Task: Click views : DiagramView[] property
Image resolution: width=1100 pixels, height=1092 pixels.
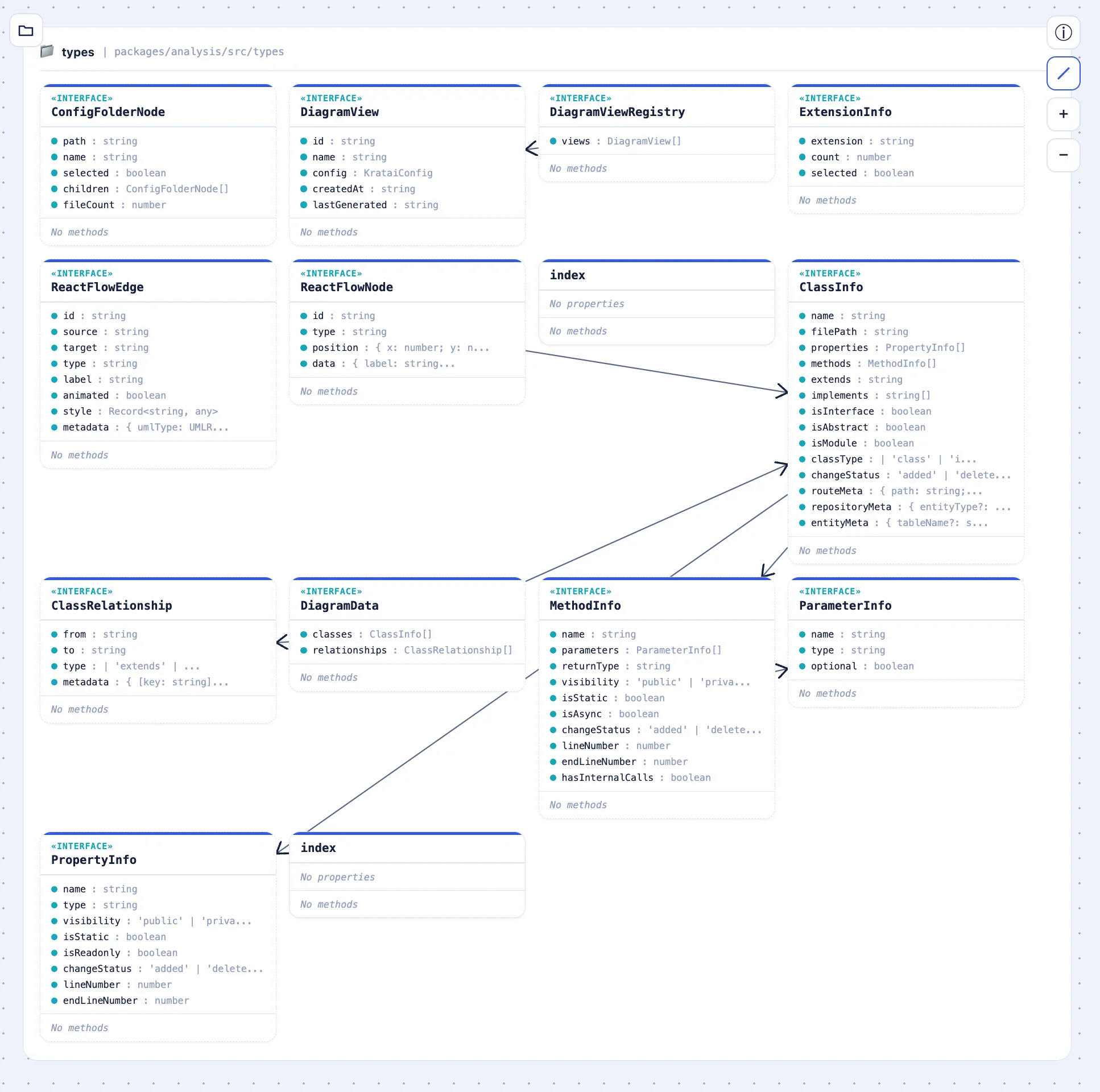Action: tap(615, 140)
